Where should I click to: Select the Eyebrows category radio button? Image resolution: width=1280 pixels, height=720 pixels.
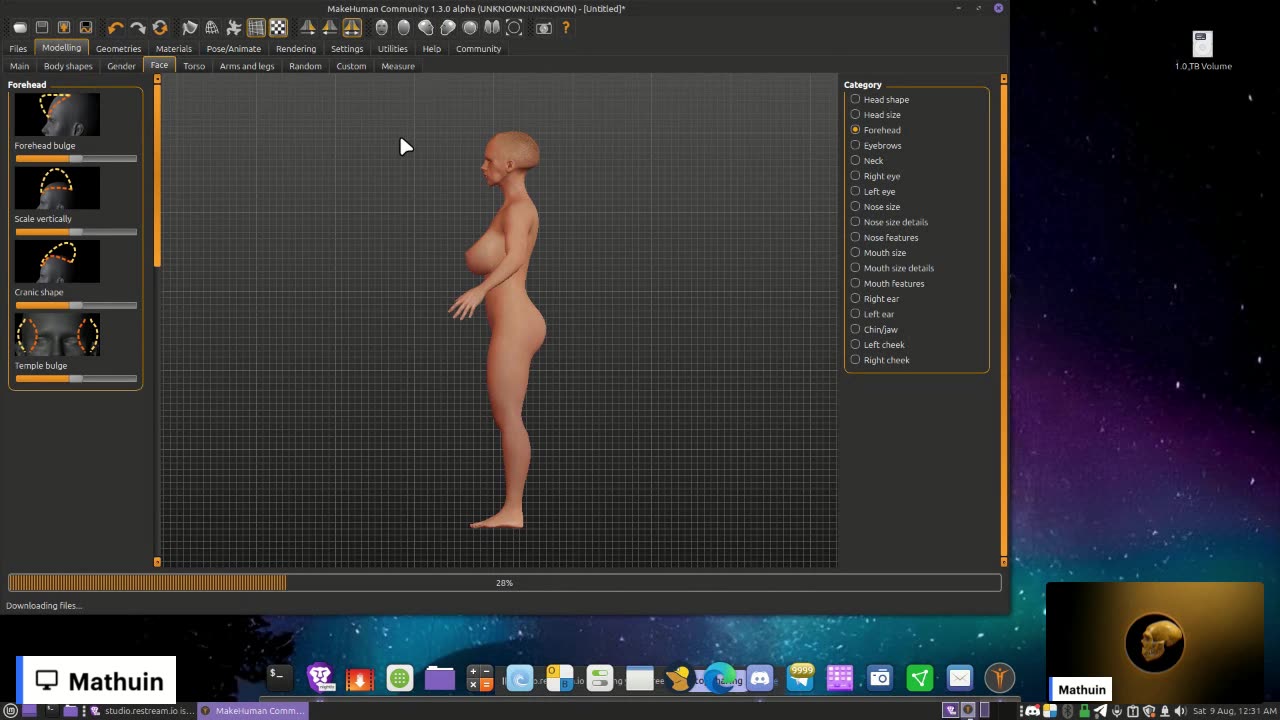(855, 145)
